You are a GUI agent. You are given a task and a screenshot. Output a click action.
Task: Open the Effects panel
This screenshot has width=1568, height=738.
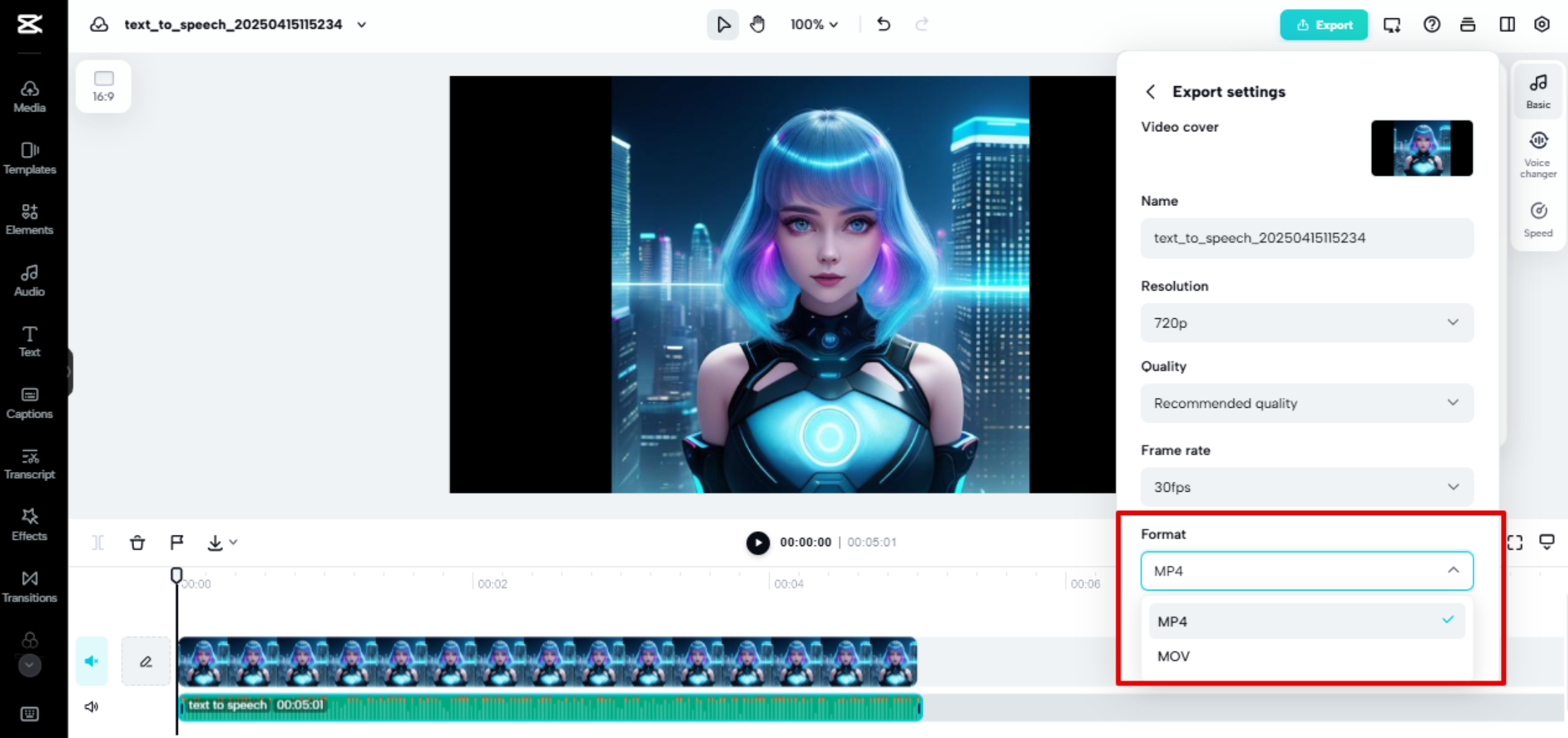(30, 525)
